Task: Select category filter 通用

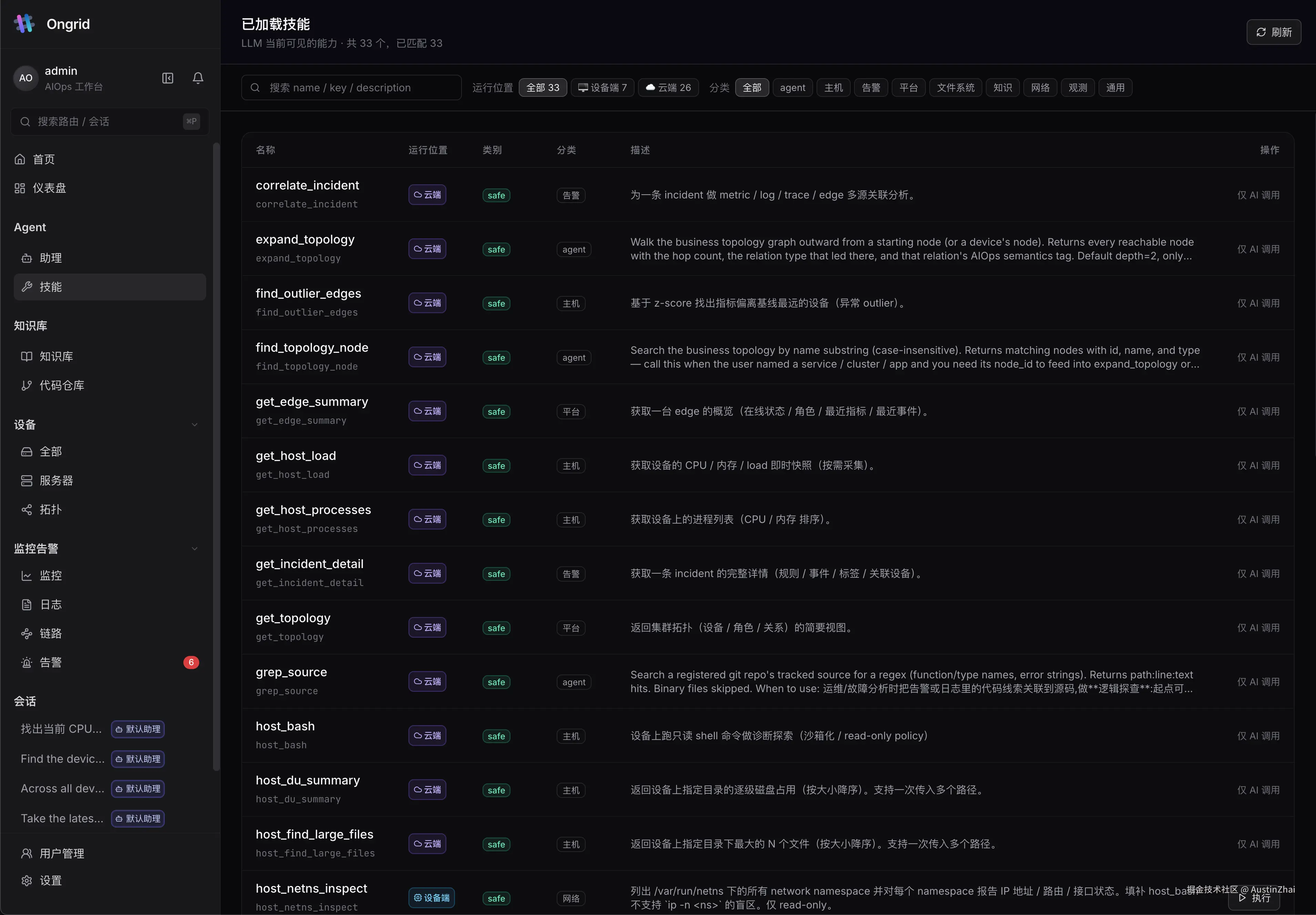Action: pyautogui.click(x=1115, y=88)
